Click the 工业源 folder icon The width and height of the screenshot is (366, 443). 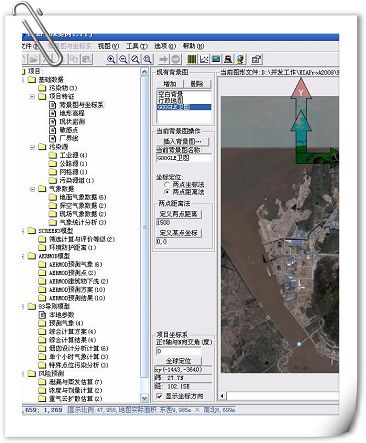[x=53, y=155]
